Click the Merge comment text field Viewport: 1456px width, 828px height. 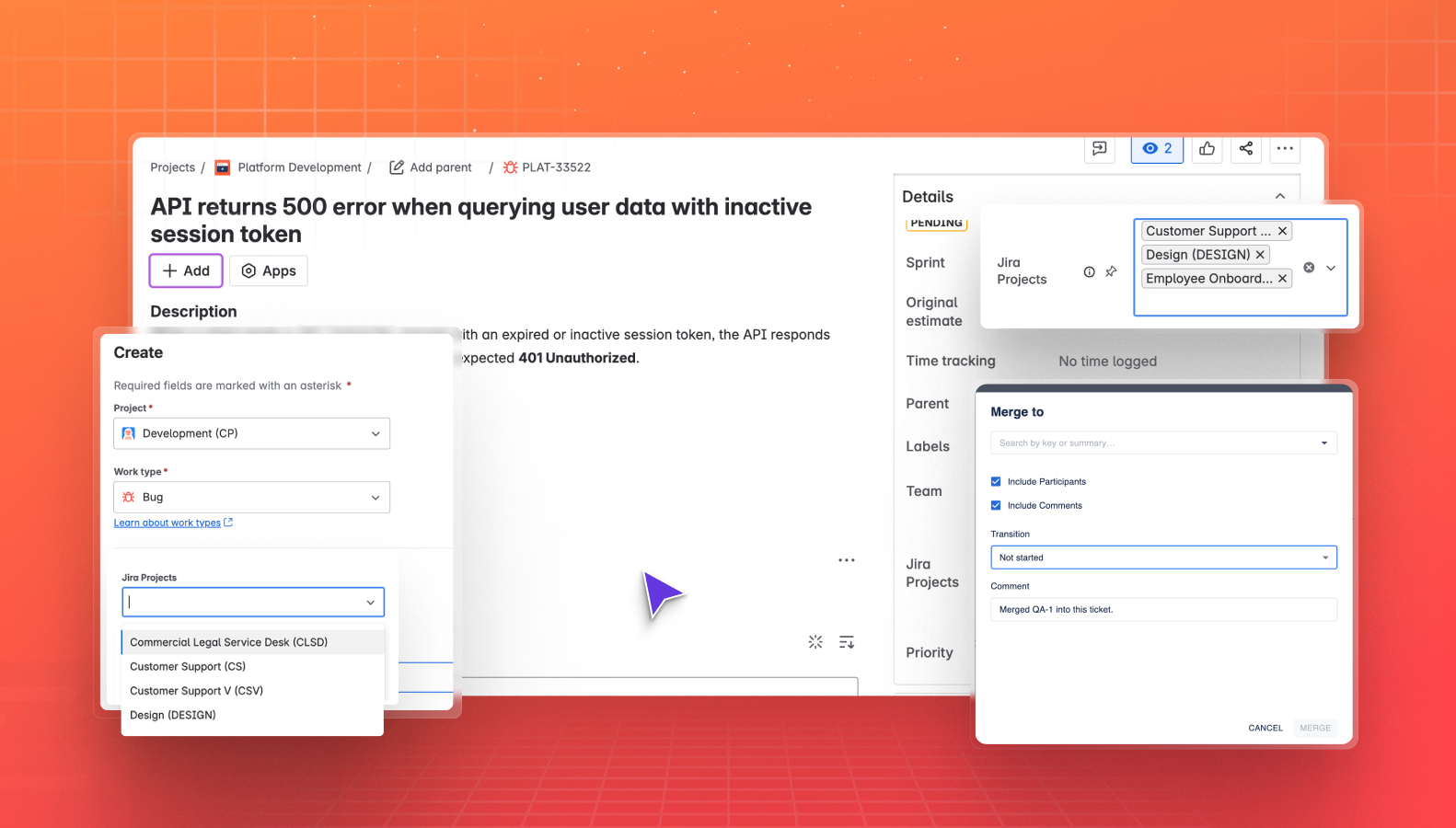(1163, 609)
